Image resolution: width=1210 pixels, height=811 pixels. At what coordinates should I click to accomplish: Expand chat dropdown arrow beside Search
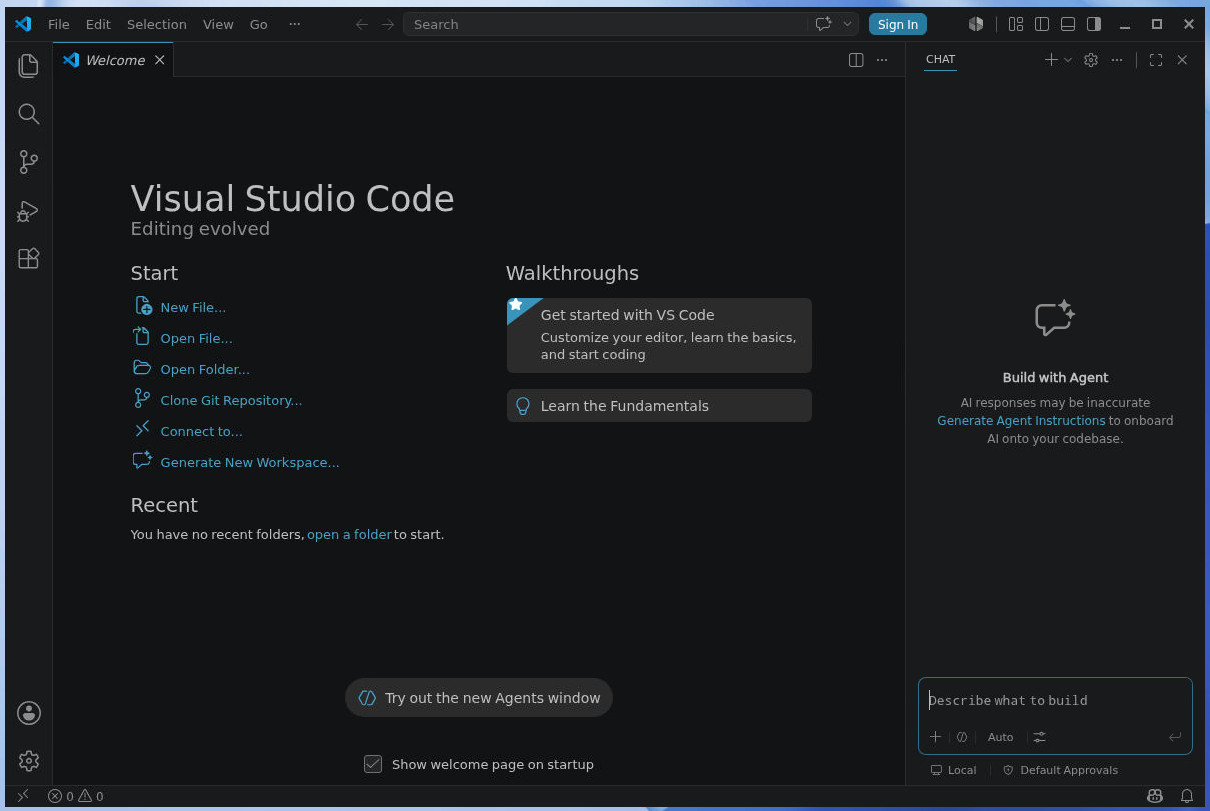tap(848, 24)
